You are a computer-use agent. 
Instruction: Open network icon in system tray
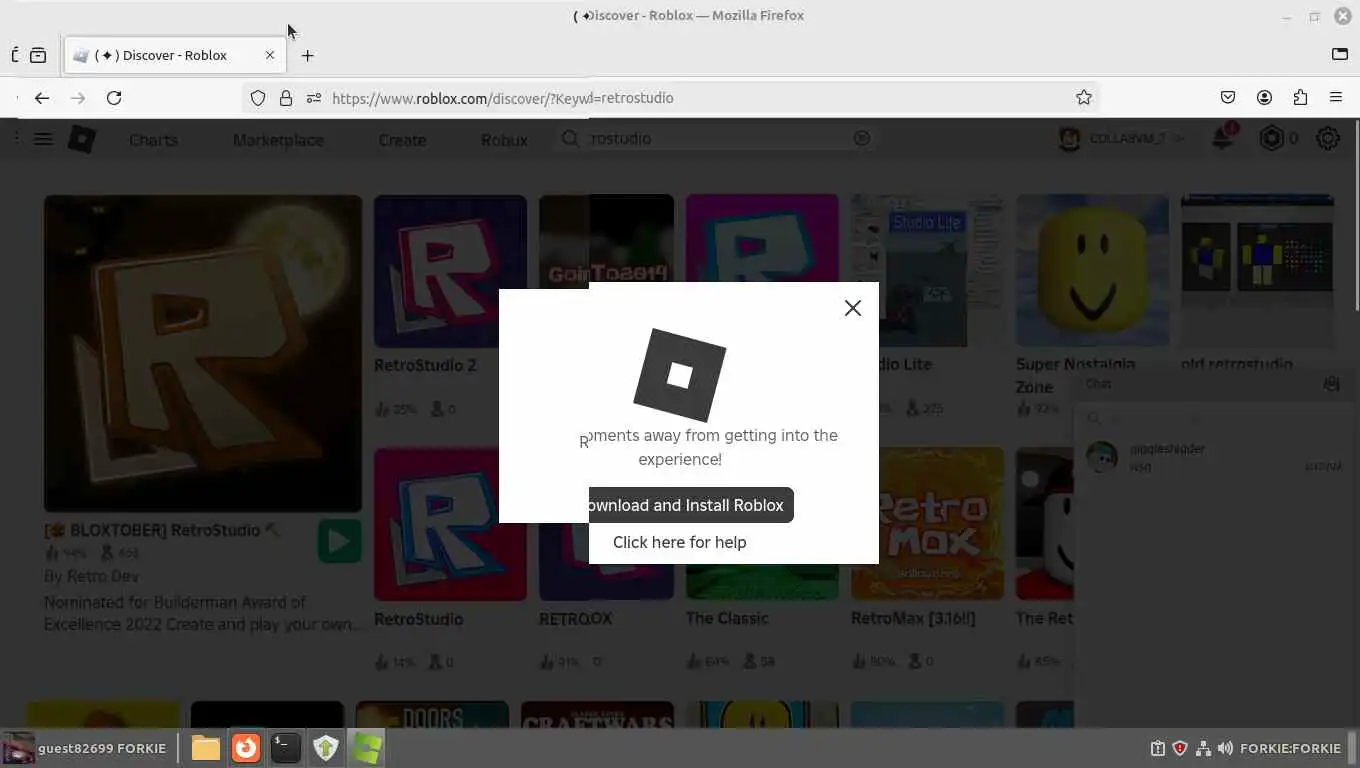click(1203, 748)
